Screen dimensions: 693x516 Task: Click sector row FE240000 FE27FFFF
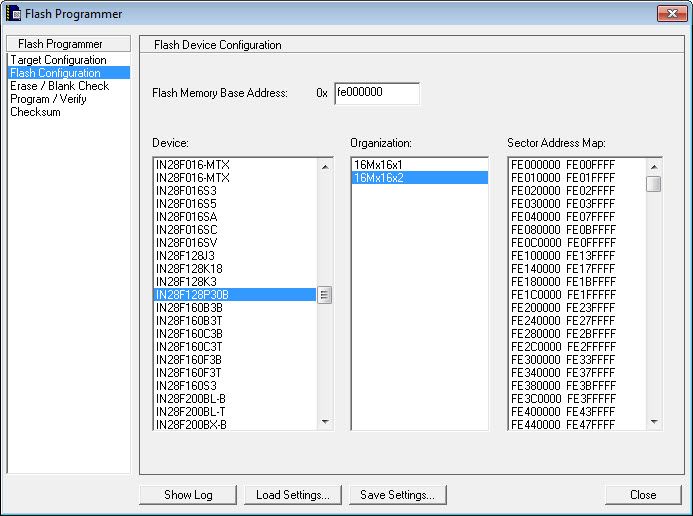click(577, 321)
